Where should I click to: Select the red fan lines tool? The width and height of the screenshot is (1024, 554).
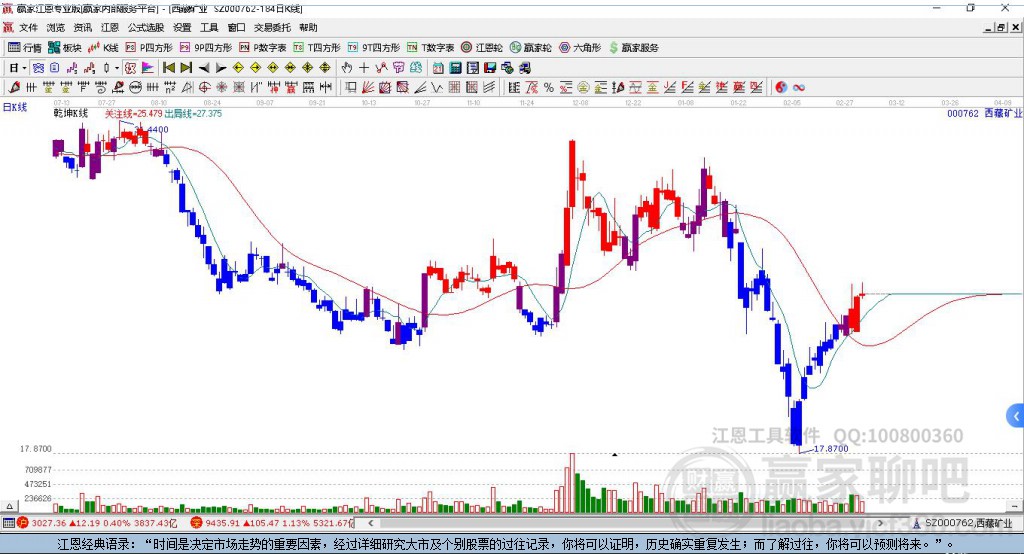[368, 88]
